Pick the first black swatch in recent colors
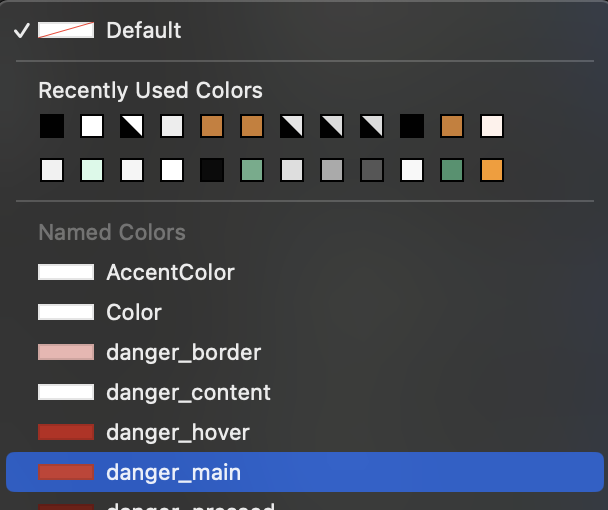 (52, 127)
